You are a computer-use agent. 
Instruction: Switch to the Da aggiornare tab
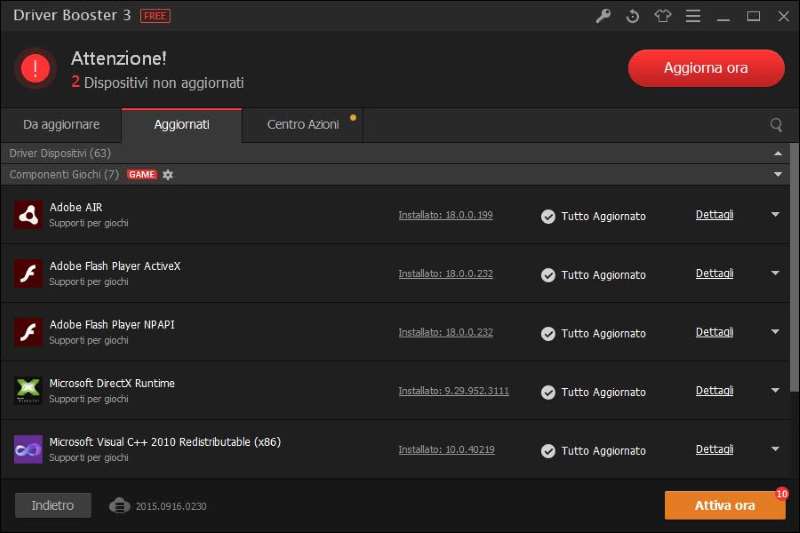point(61,125)
